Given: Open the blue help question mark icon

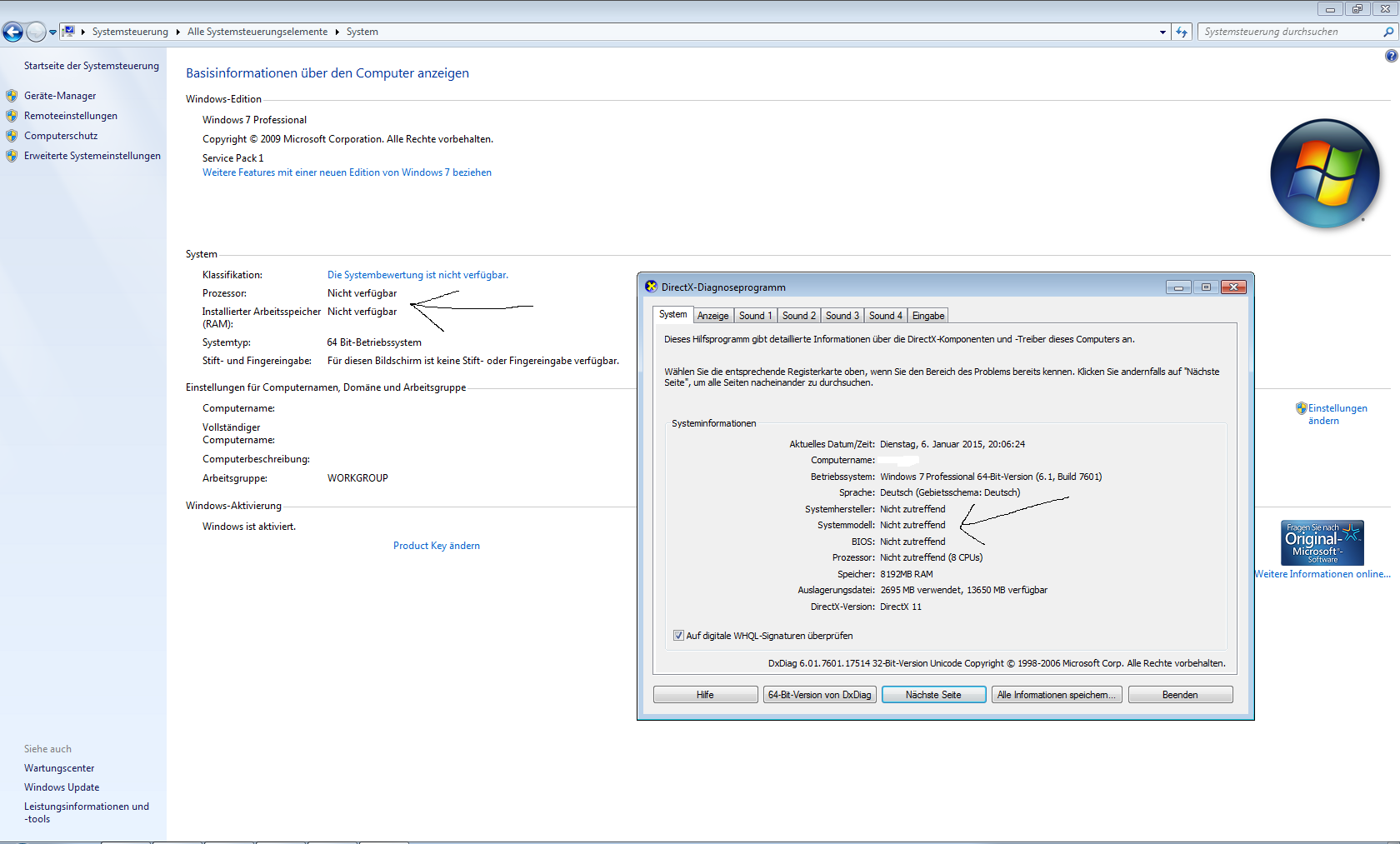Looking at the screenshot, I should pyautogui.click(x=1391, y=56).
